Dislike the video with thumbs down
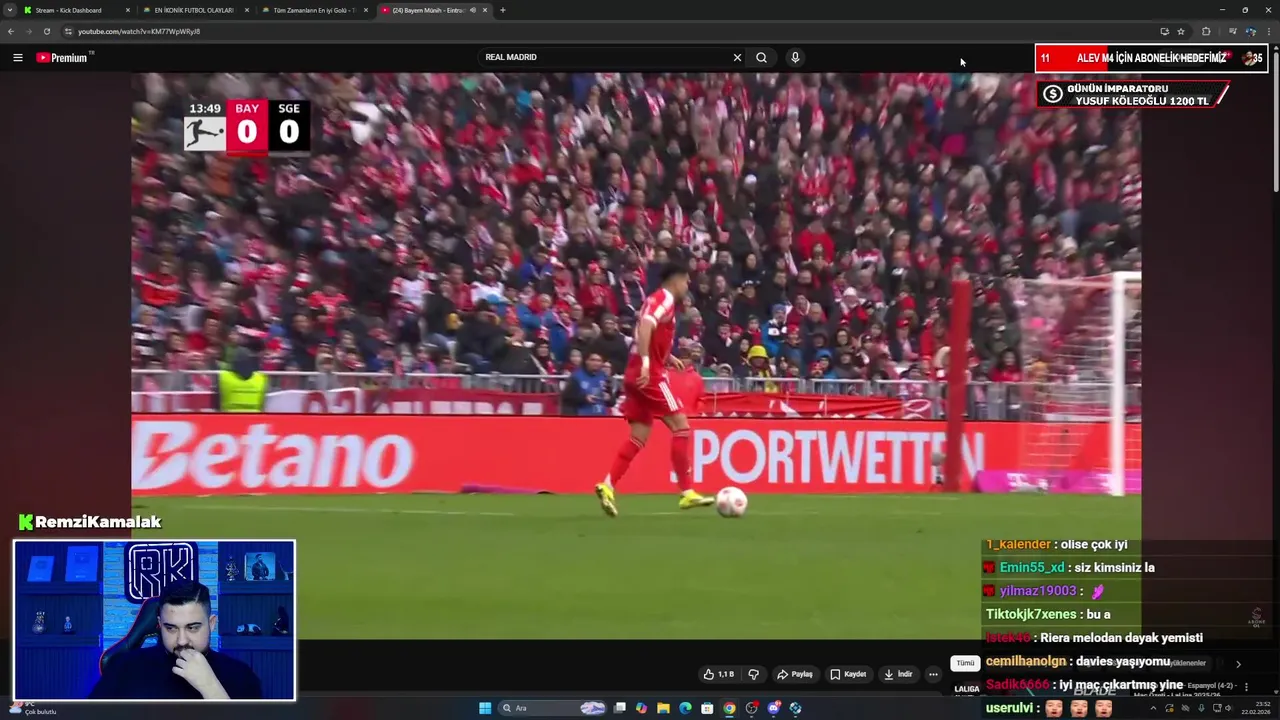1280x720 pixels. [x=754, y=674]
